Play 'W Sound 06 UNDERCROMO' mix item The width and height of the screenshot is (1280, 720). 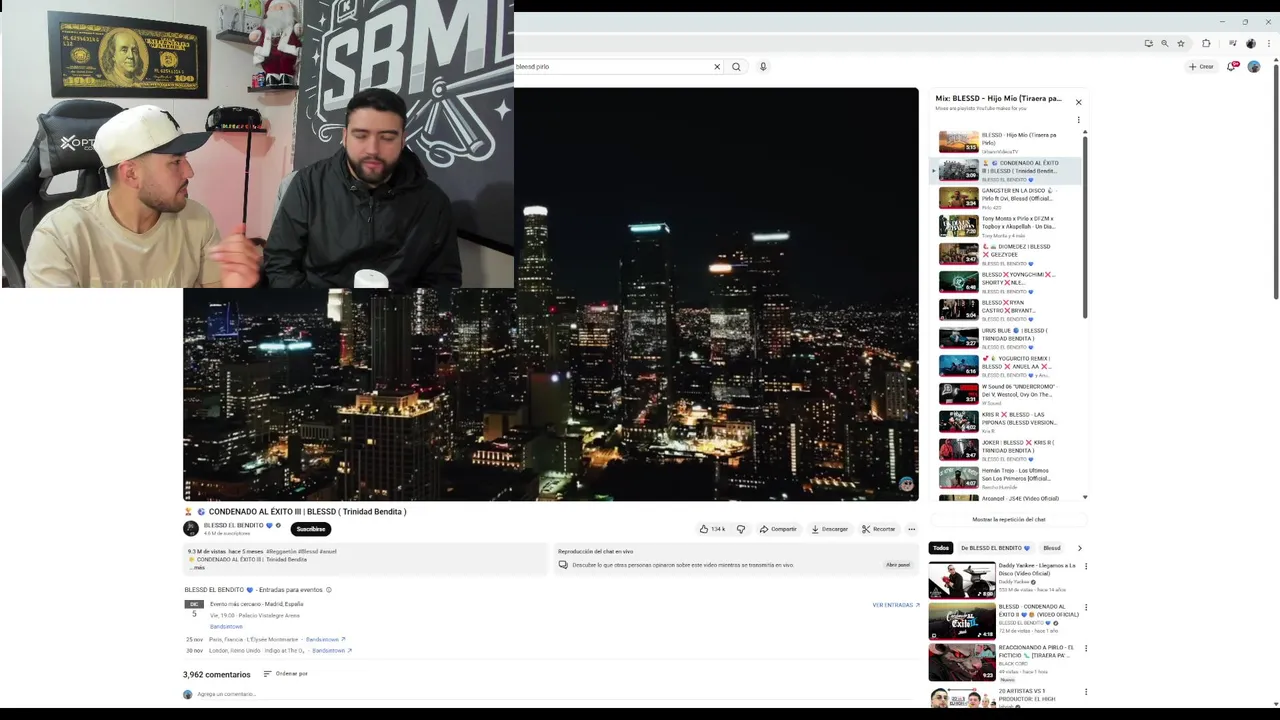pyautogui.click(x=1008, y=394)
